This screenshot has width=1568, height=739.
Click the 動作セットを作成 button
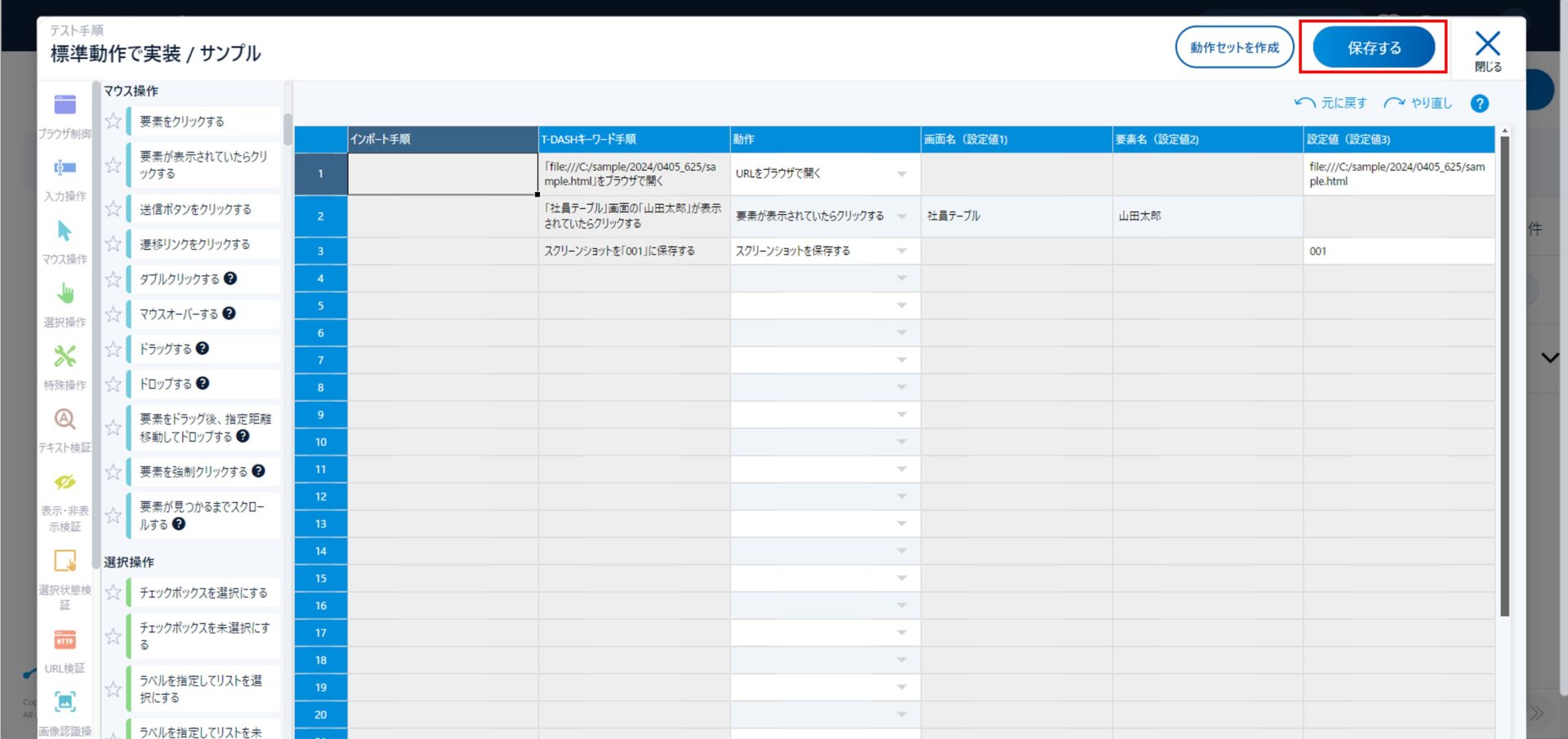pyautogui.click(x=1234, y=48)
